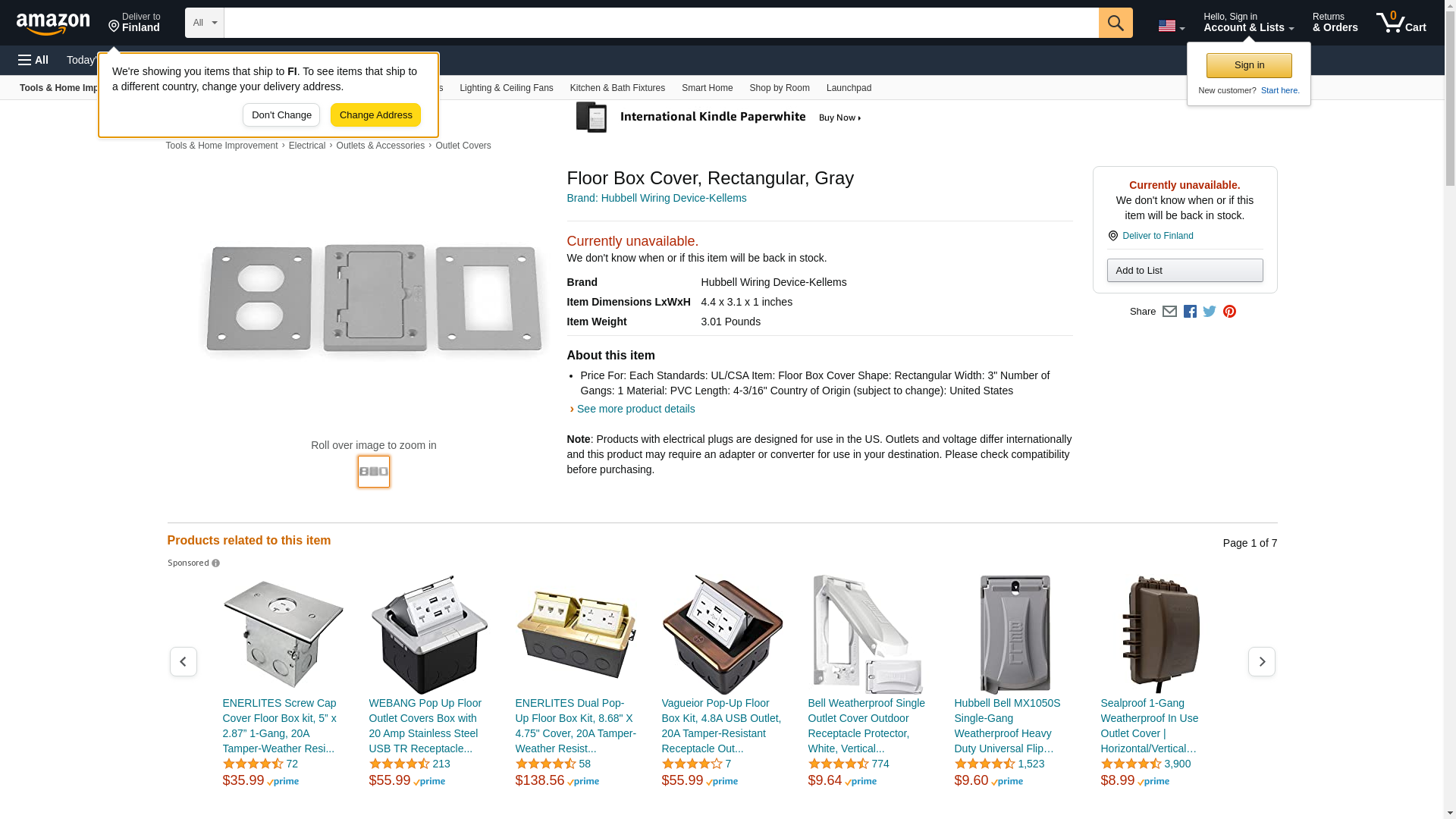
Task: Click the sponsored info icon
Action: 215,563
